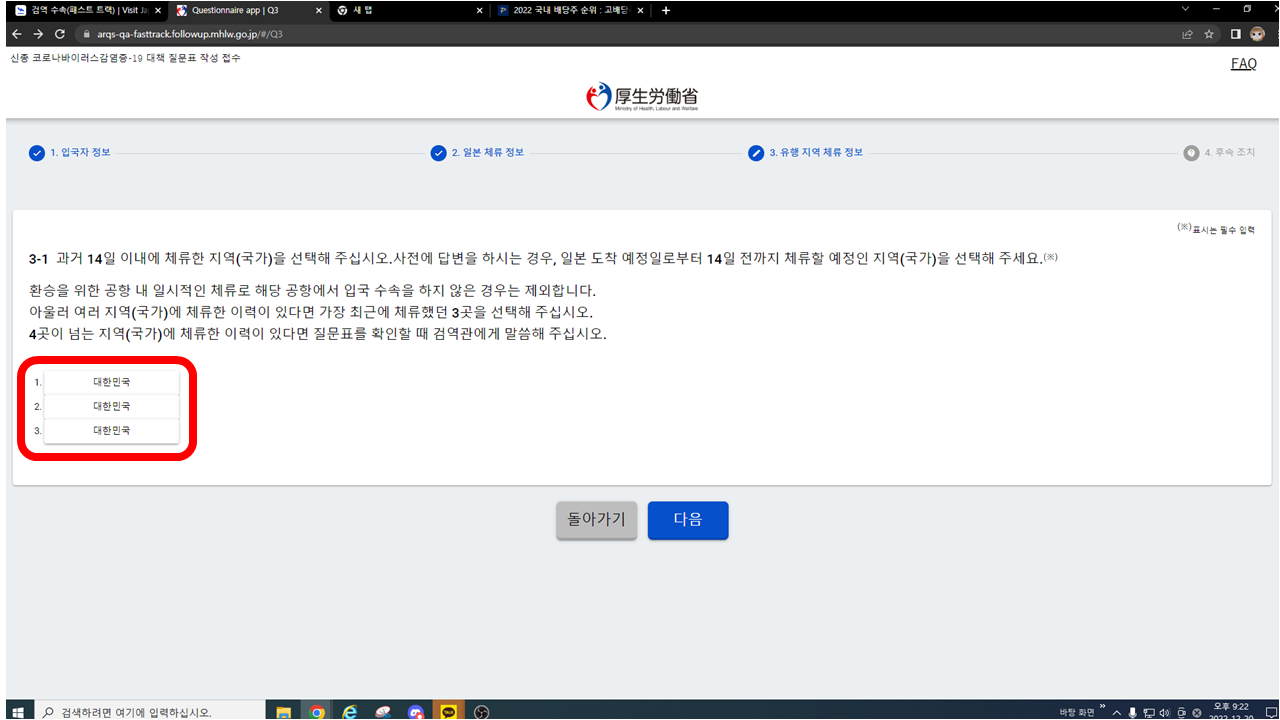
Task: Go to step 1 입국자 정보
Action: coord(80,153)
